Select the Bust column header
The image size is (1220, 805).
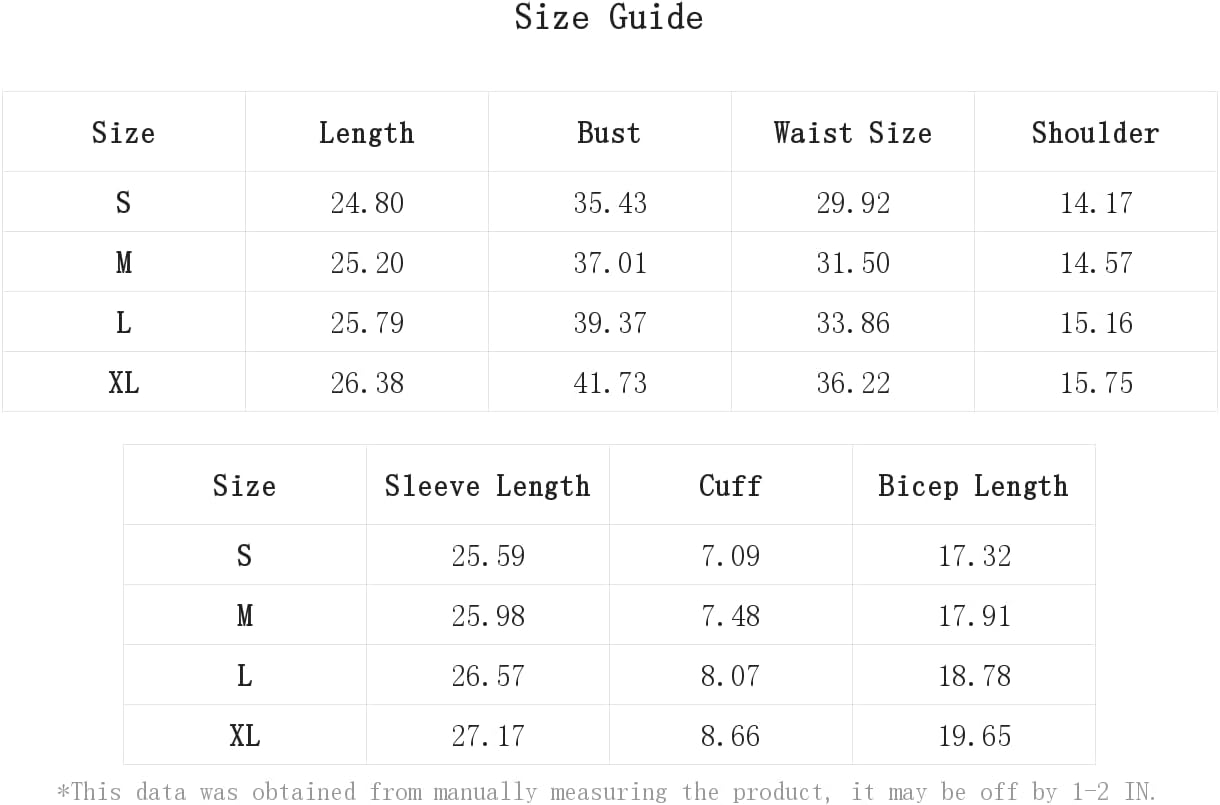click(x=609, y=133)
